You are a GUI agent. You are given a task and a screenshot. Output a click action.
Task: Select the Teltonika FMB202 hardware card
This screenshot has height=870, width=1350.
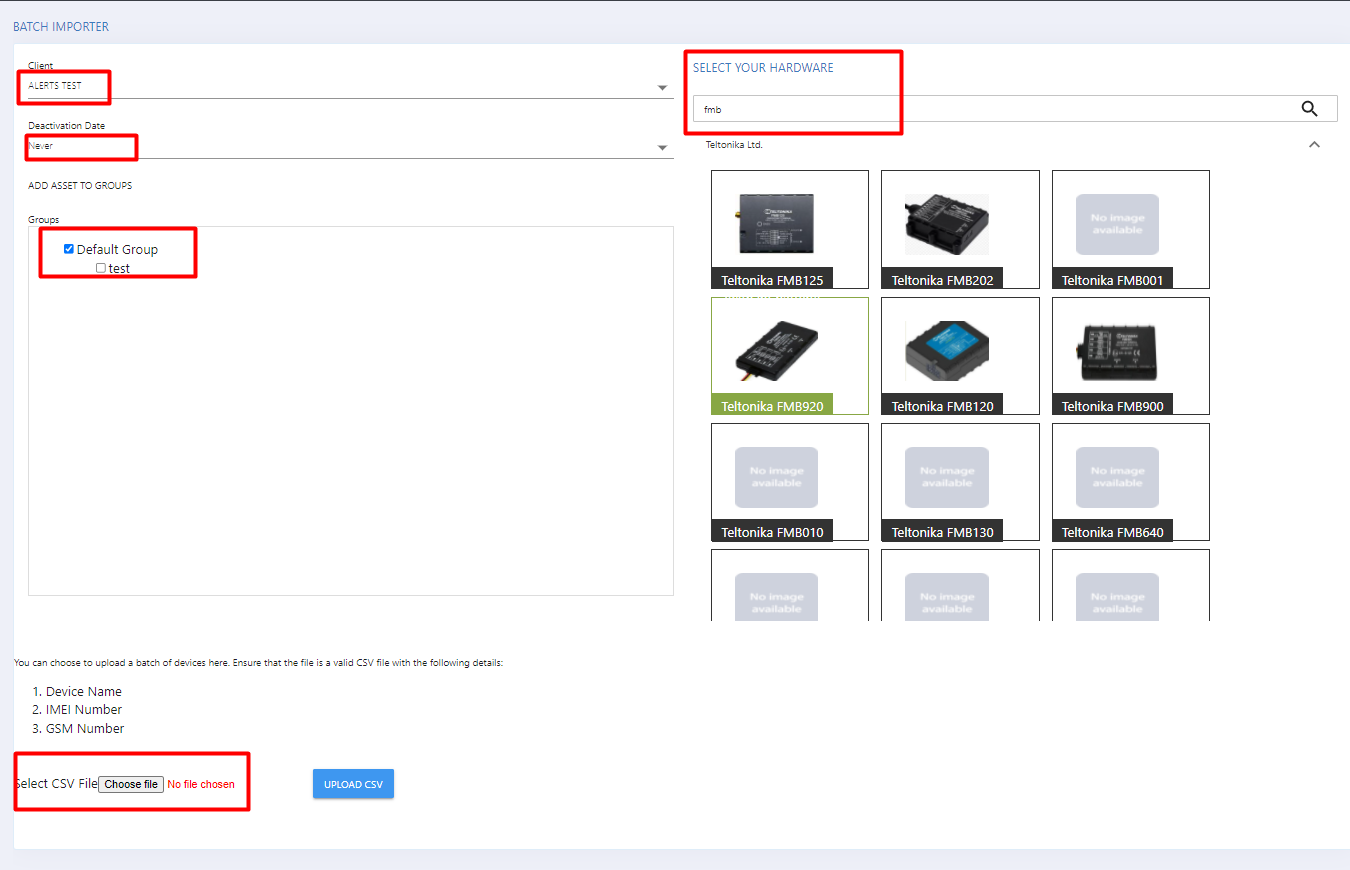(960, 229)
